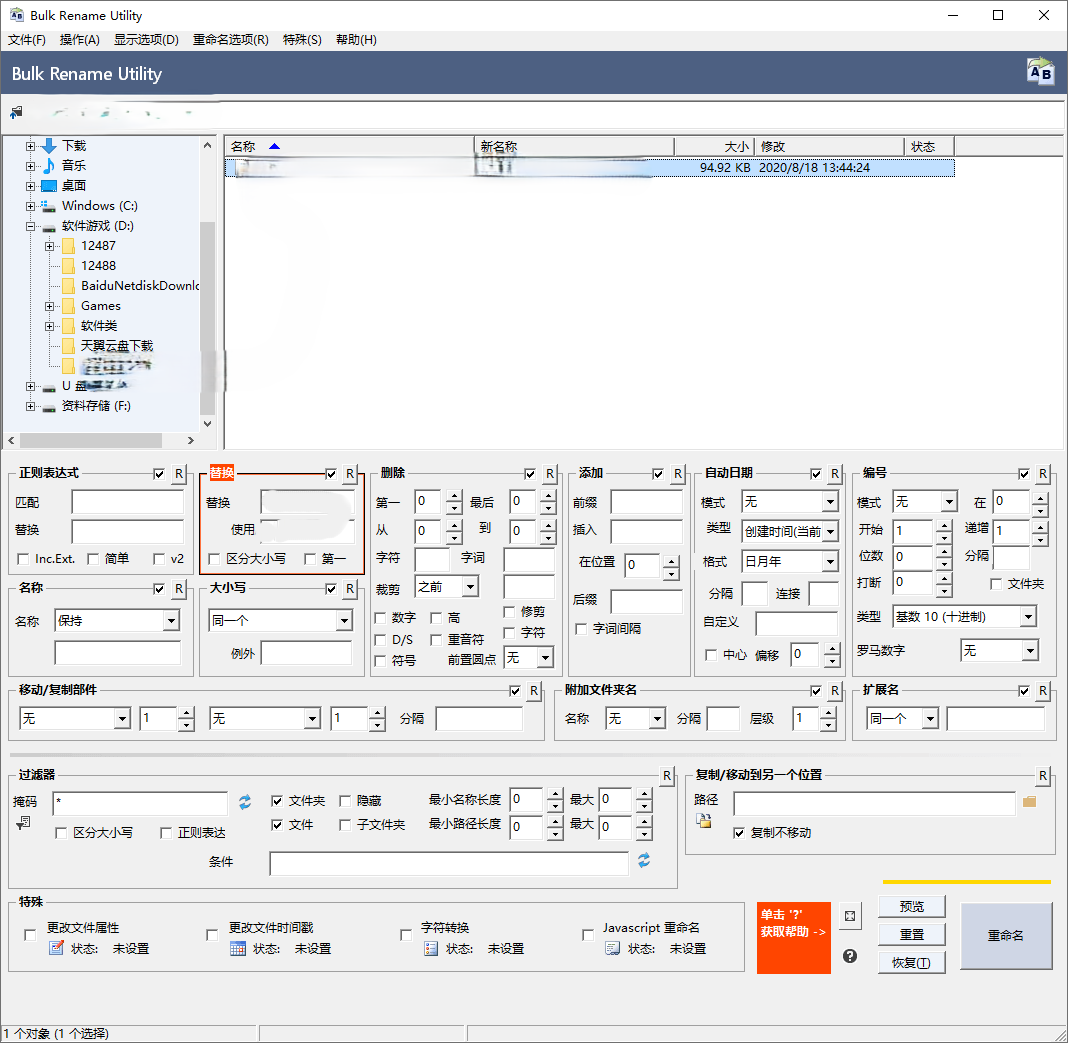
Task: Reset the 过滤器 panel with its R button
Action: click(667, 775)
